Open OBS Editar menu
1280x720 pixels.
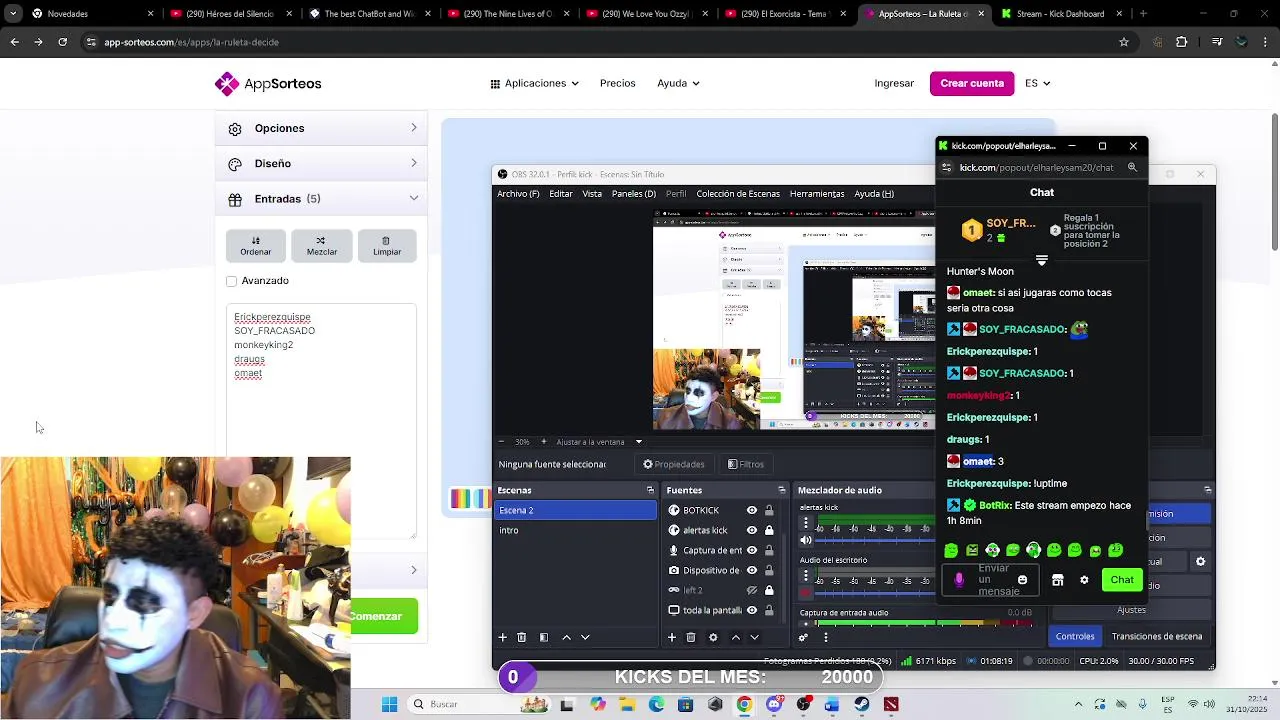[561, 193]
